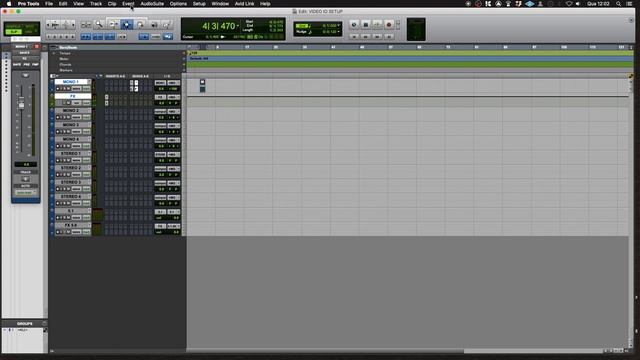The image size is (640, 360).
Task: Enable record on STEREO 1 track
Action: coord(58,160)
